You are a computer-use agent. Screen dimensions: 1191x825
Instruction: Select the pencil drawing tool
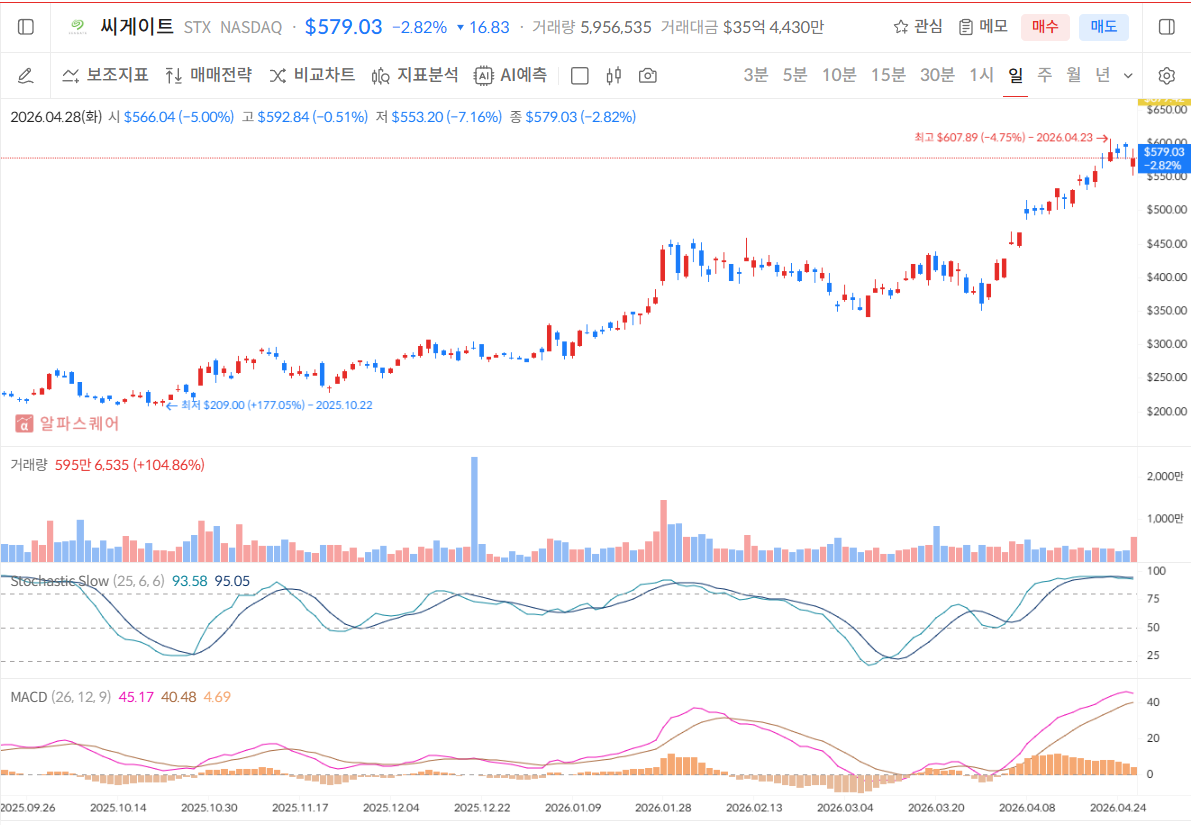[25, 75]
